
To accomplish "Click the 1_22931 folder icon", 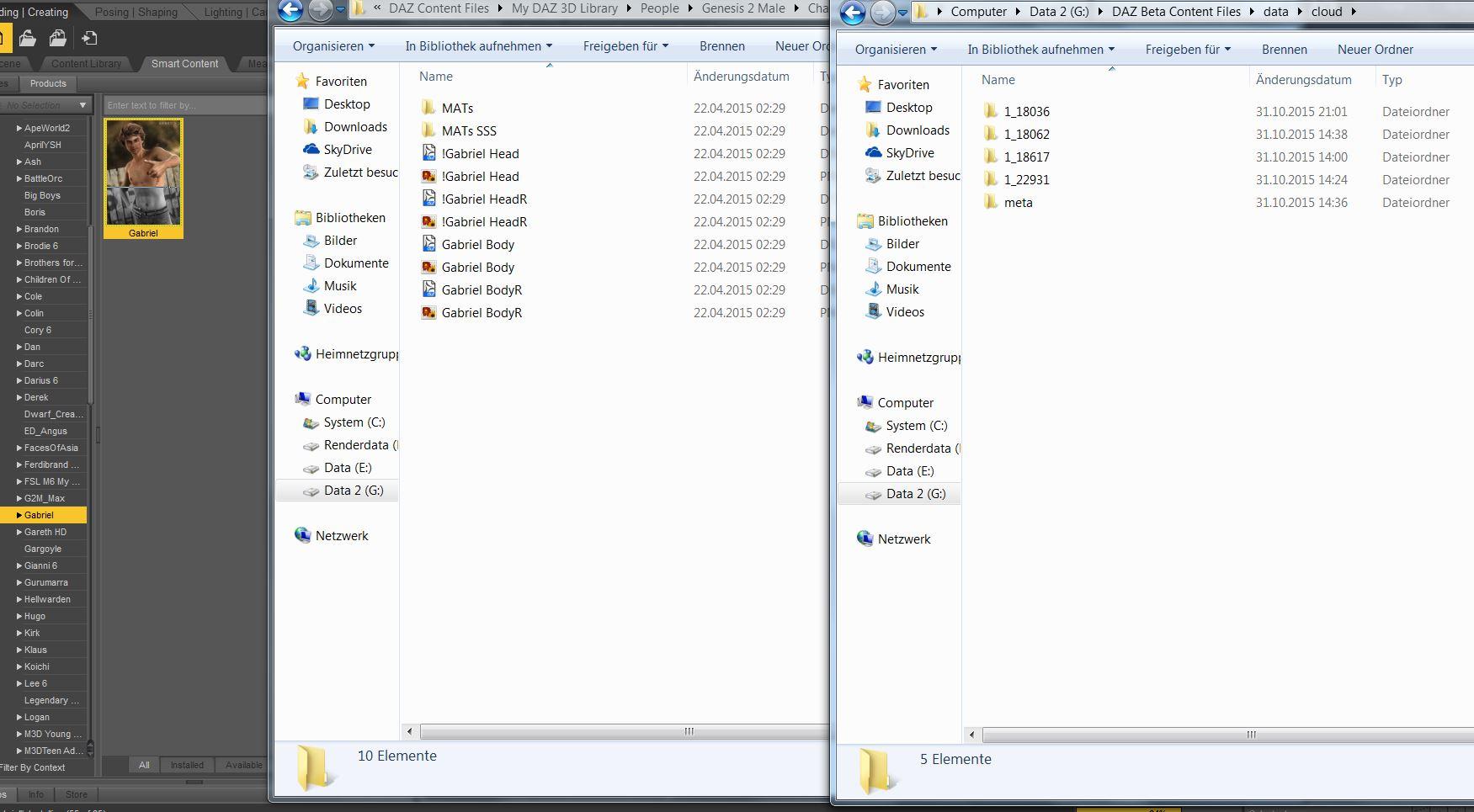I will point(991,179).
